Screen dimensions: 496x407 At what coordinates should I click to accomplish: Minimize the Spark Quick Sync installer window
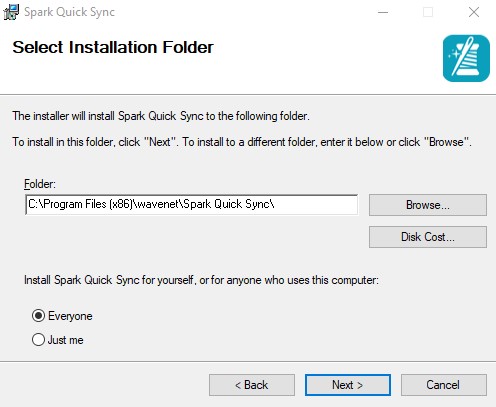pos(383,12)
